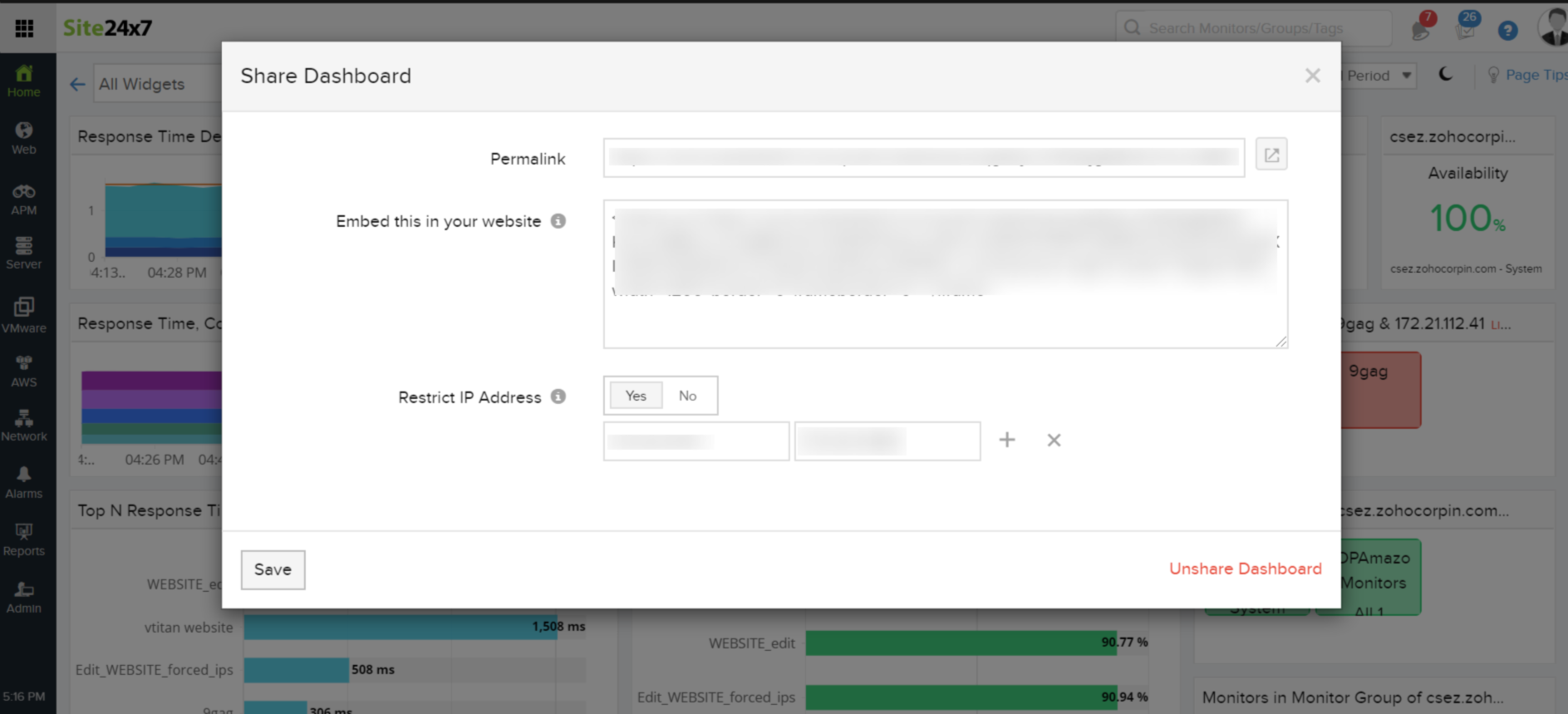
Task: Save the share dashboard settings
Action: [273, 569]
